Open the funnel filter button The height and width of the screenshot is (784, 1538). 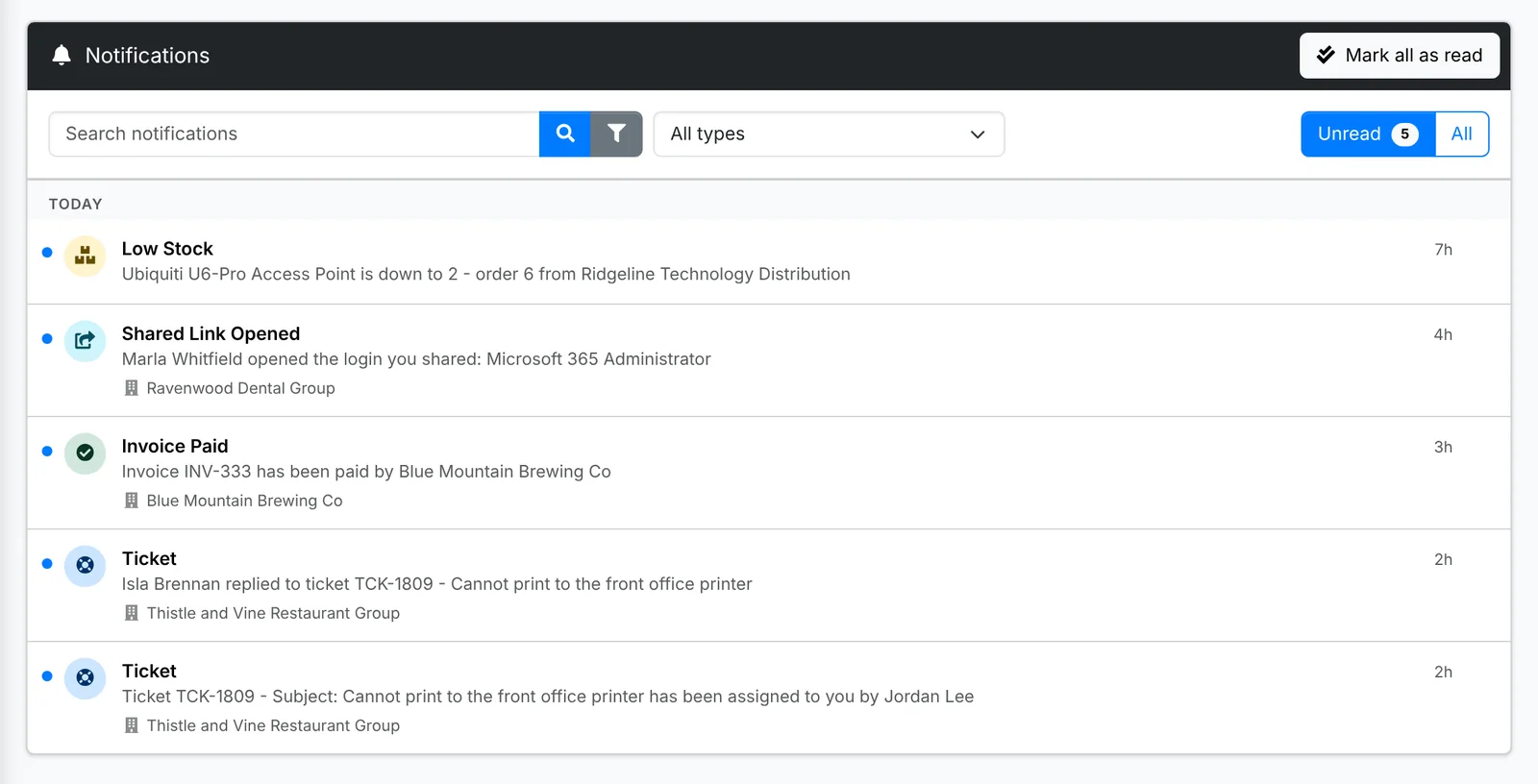pyautogui.click(x=616, y=134)
